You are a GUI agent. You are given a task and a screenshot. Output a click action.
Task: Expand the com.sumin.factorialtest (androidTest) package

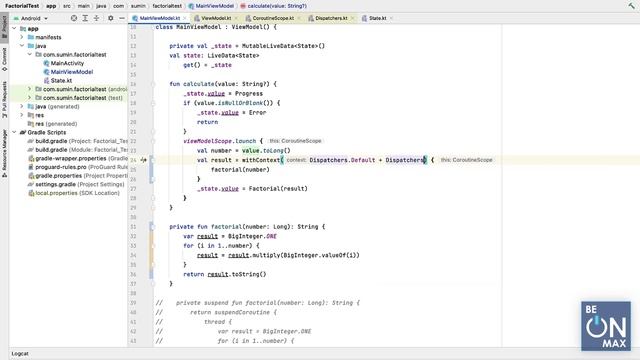coord(30,89)
